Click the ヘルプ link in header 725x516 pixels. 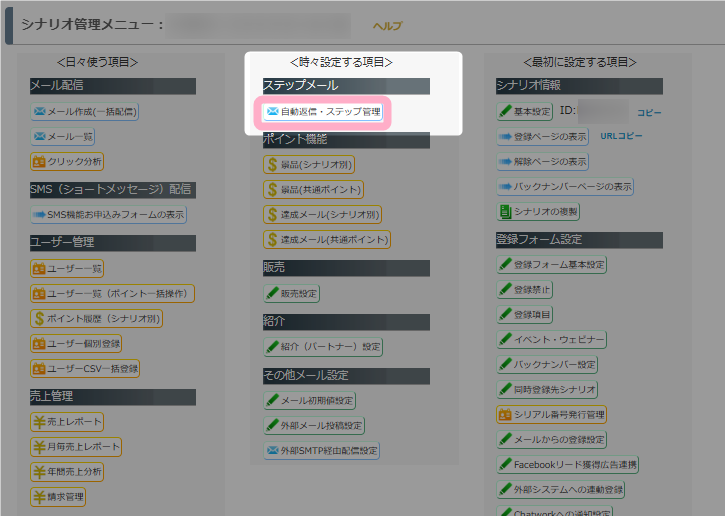pyautogui.click(x=387, y=26)
